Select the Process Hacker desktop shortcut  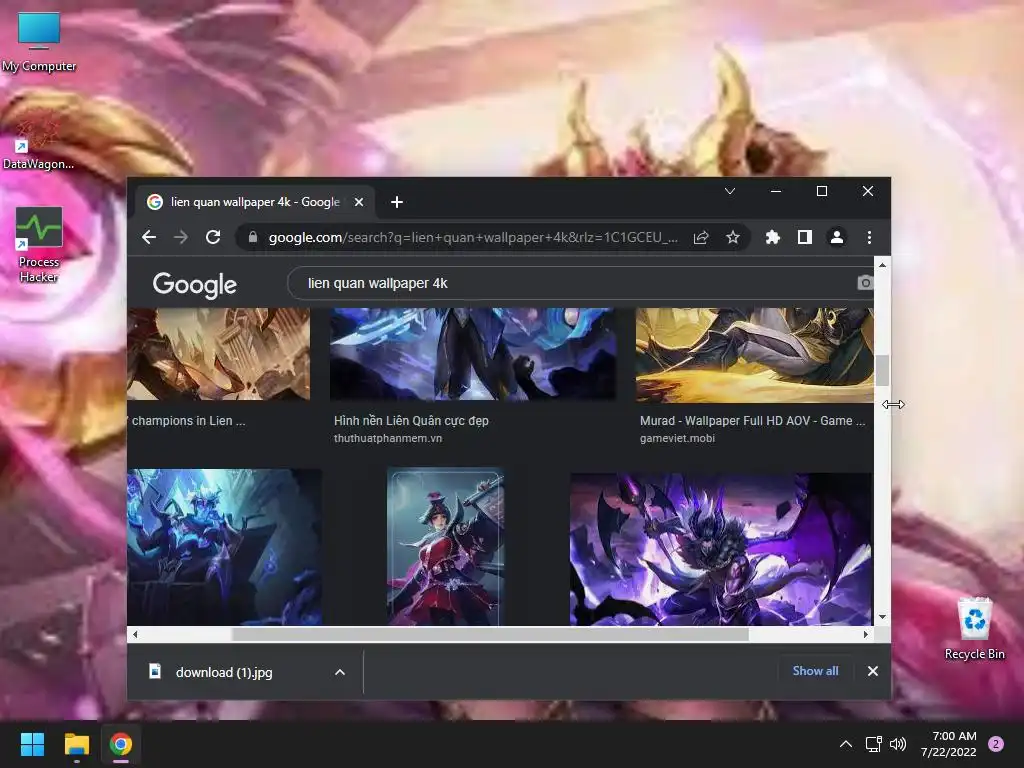click(x=39, y=245)
